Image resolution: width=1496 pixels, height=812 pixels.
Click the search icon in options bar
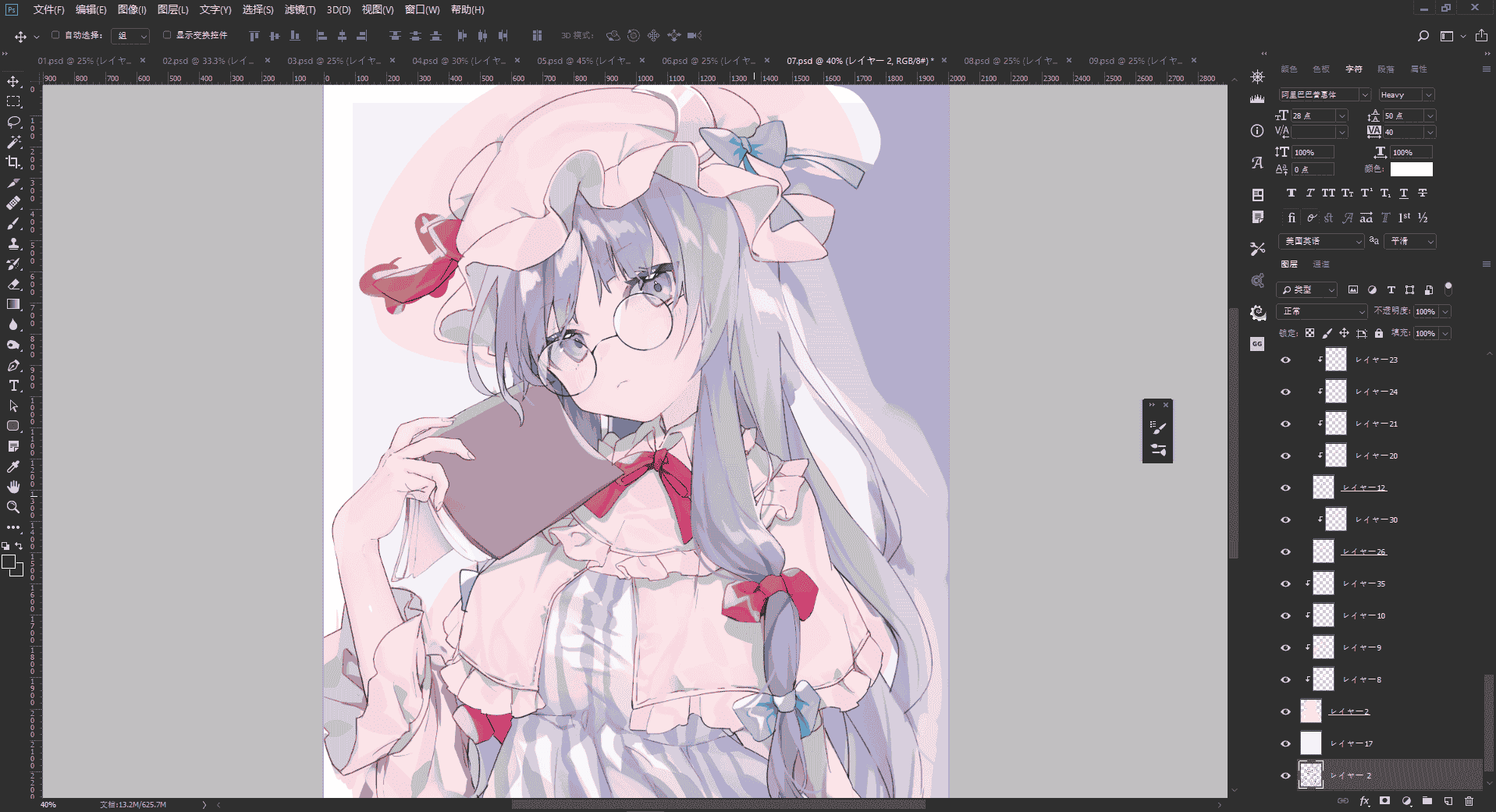[1423, 36]
